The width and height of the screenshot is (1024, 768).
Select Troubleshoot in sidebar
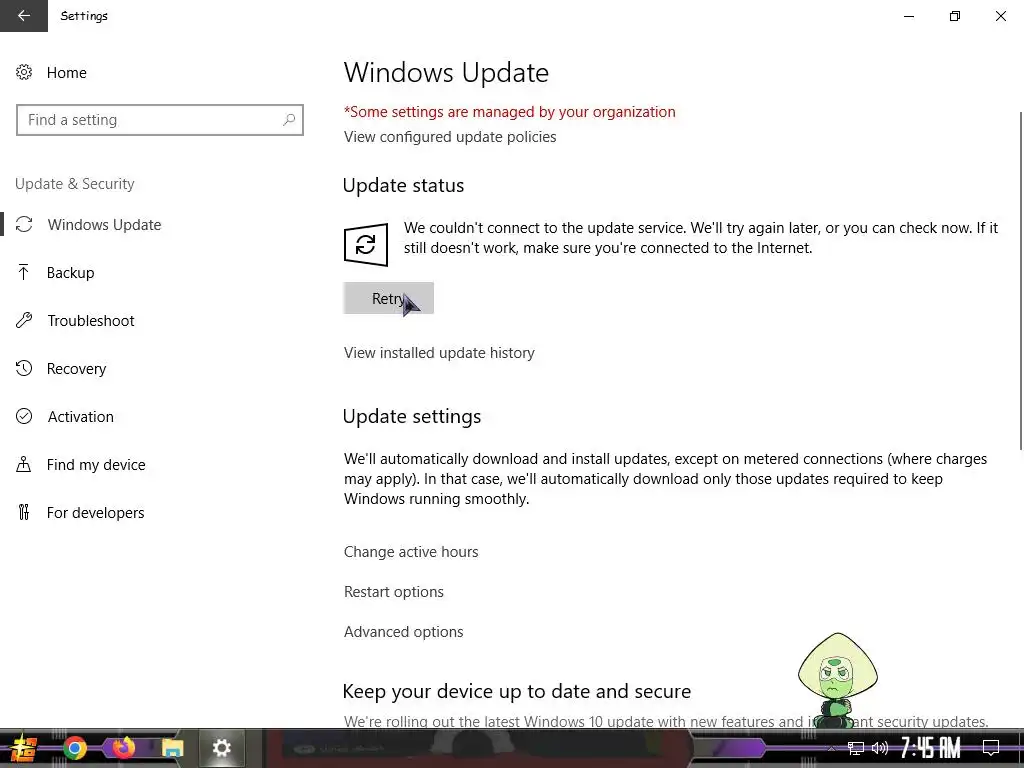pyautogui.click(x=91, y=321)
